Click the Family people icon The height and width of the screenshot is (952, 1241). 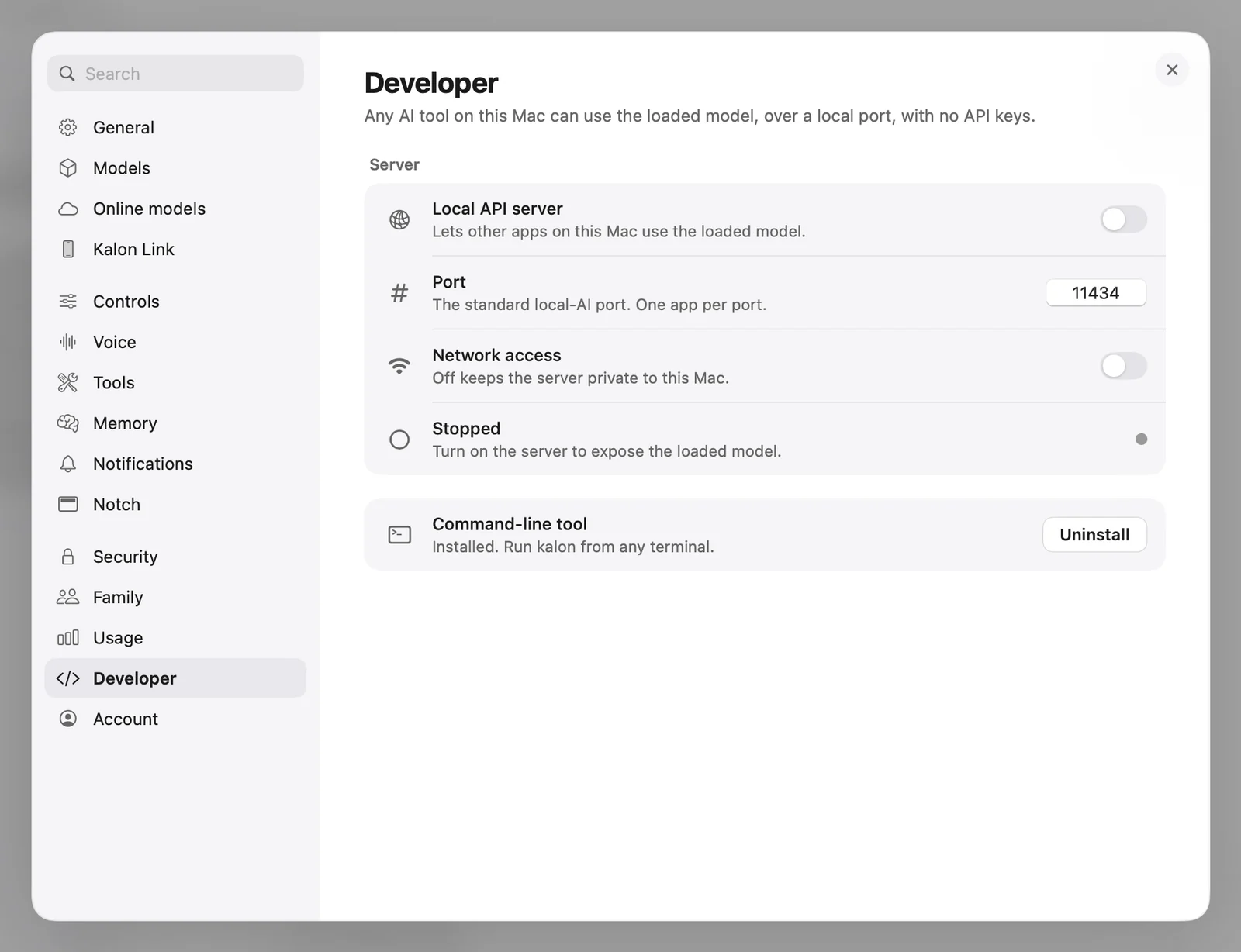(68, 597)
